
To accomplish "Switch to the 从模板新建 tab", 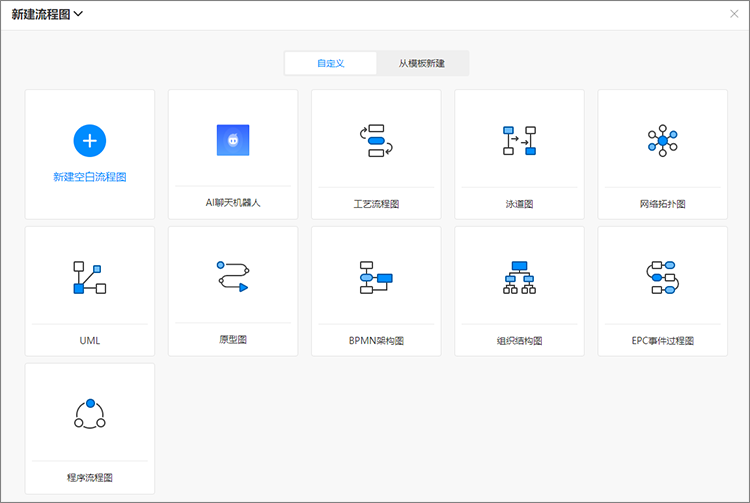I will click(422, 63).
